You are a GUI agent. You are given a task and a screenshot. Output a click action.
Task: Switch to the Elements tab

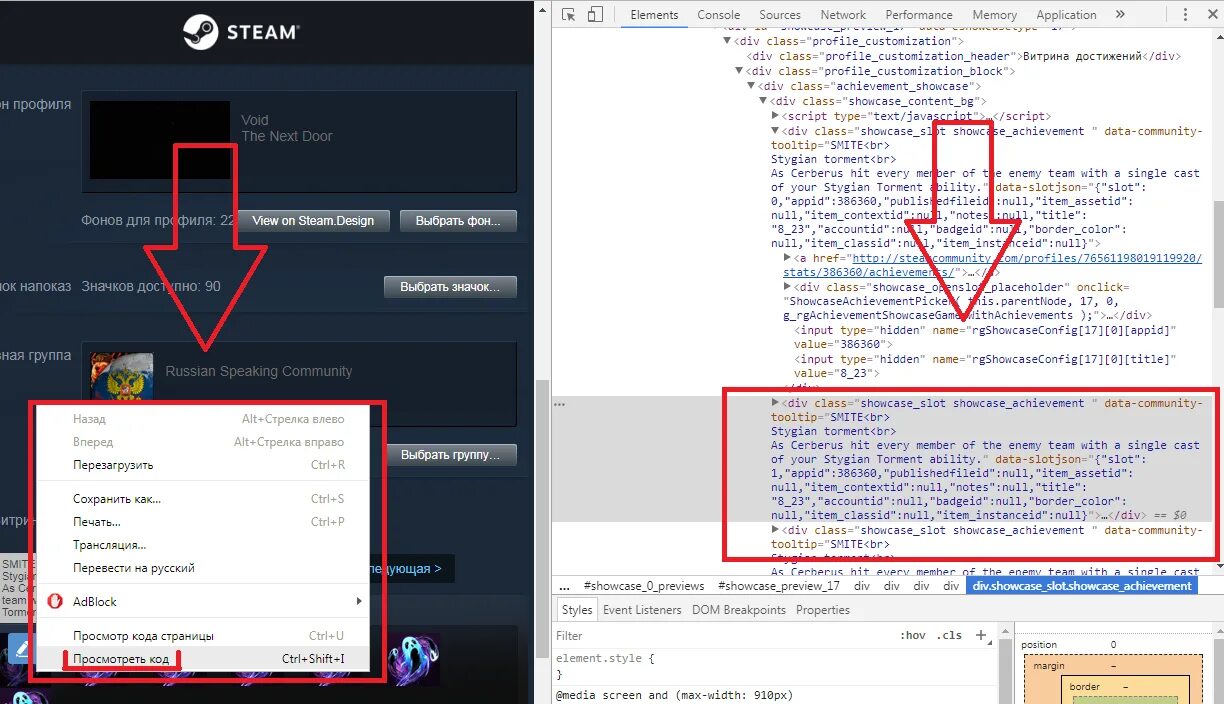click(x=654, y=15)
